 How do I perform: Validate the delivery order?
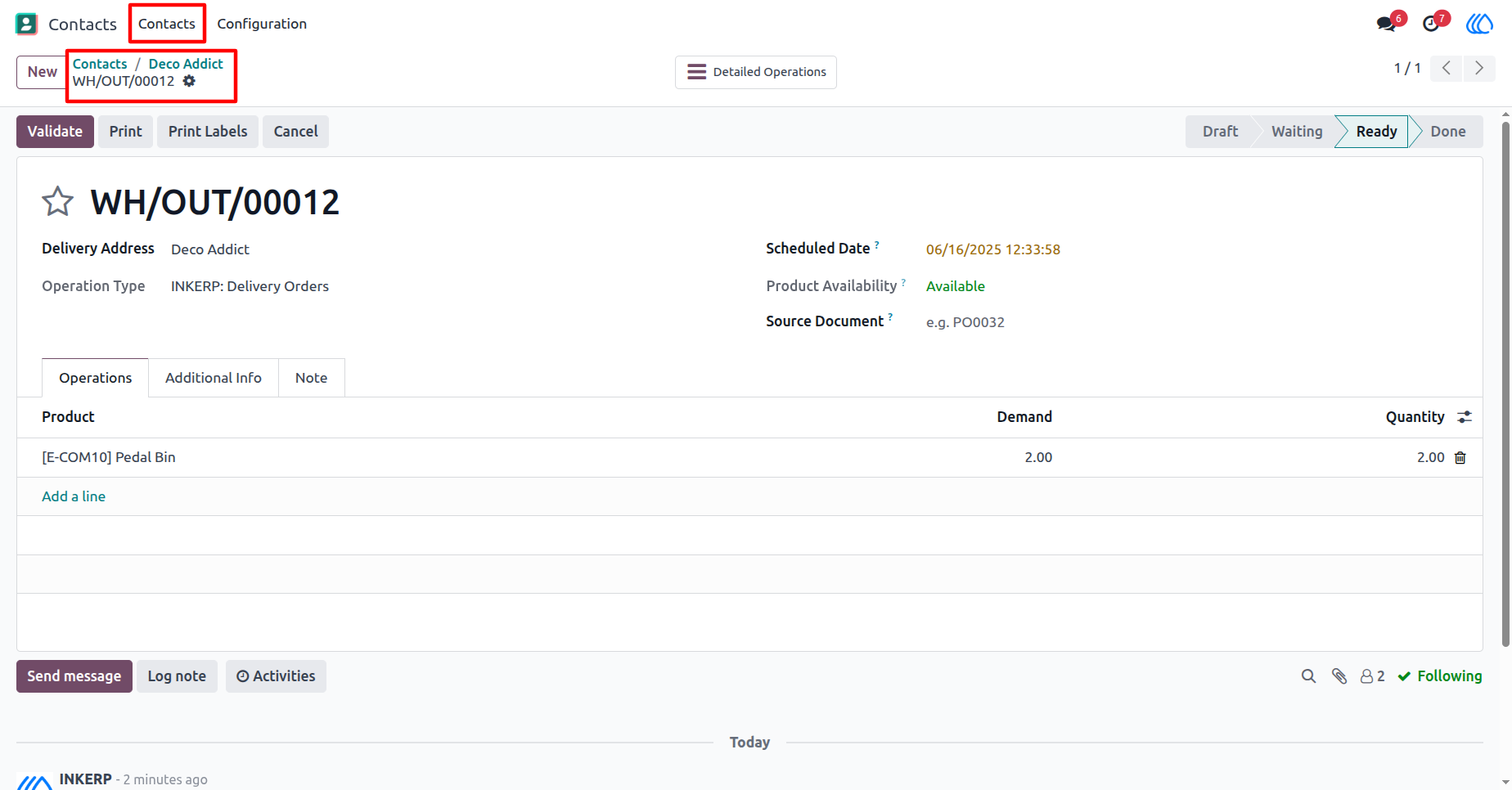[55, 132]
